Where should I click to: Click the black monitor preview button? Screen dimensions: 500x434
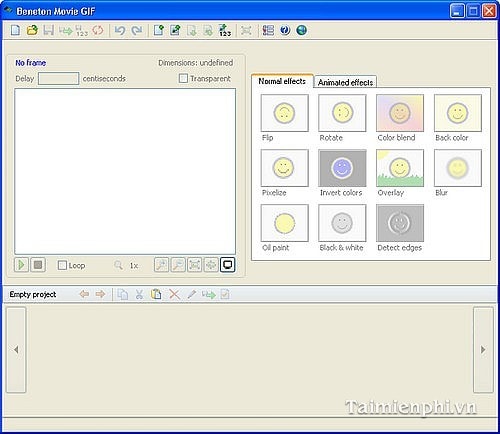click(x=228, y=265)
